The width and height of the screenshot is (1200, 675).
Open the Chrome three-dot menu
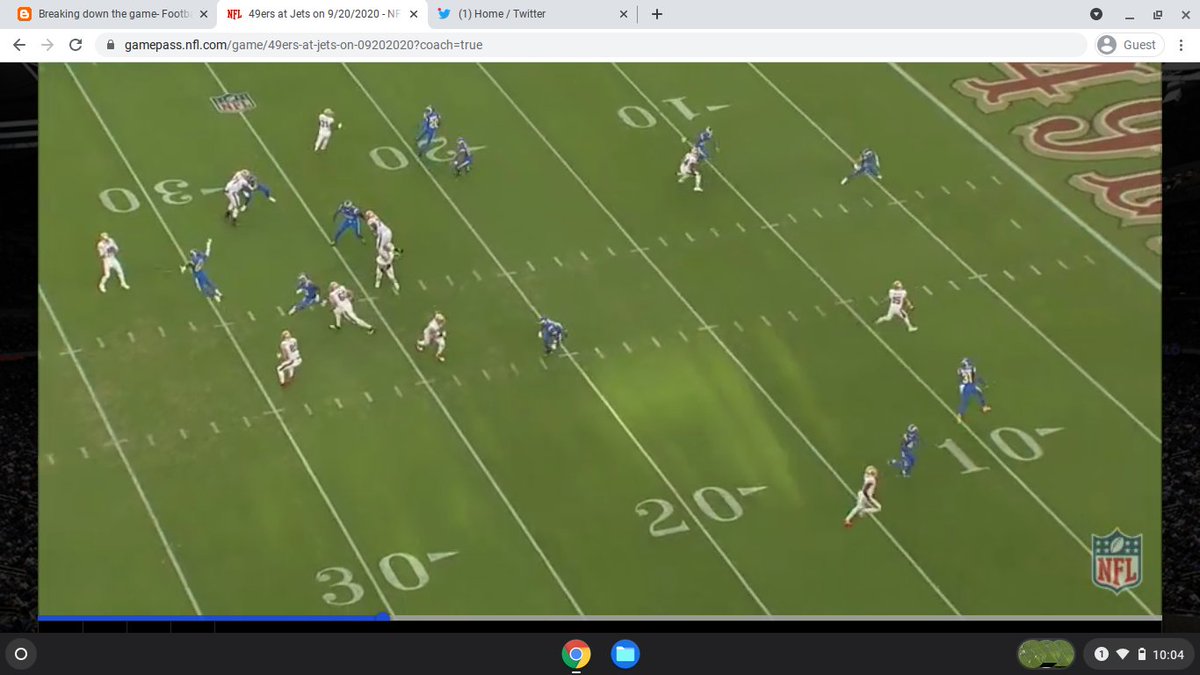[x=1180, y=45]
